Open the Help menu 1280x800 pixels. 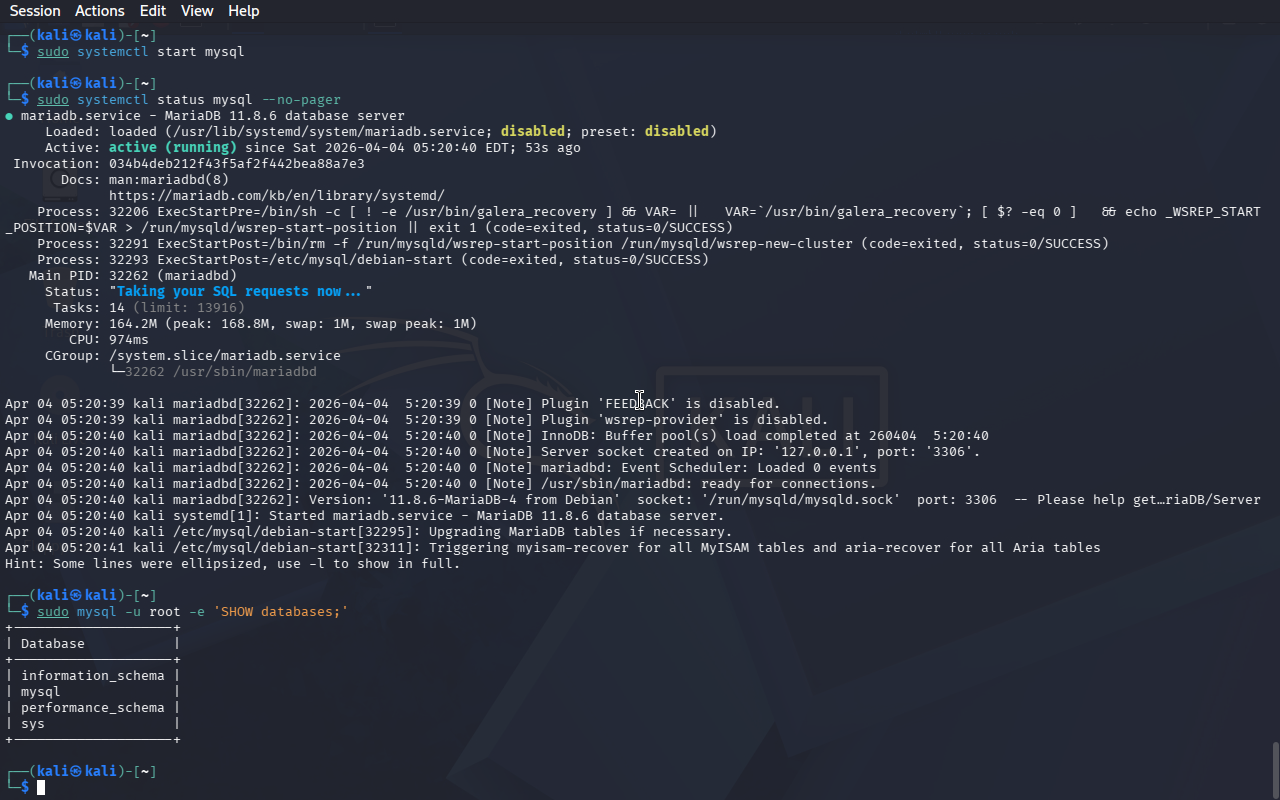pos(243,11)
